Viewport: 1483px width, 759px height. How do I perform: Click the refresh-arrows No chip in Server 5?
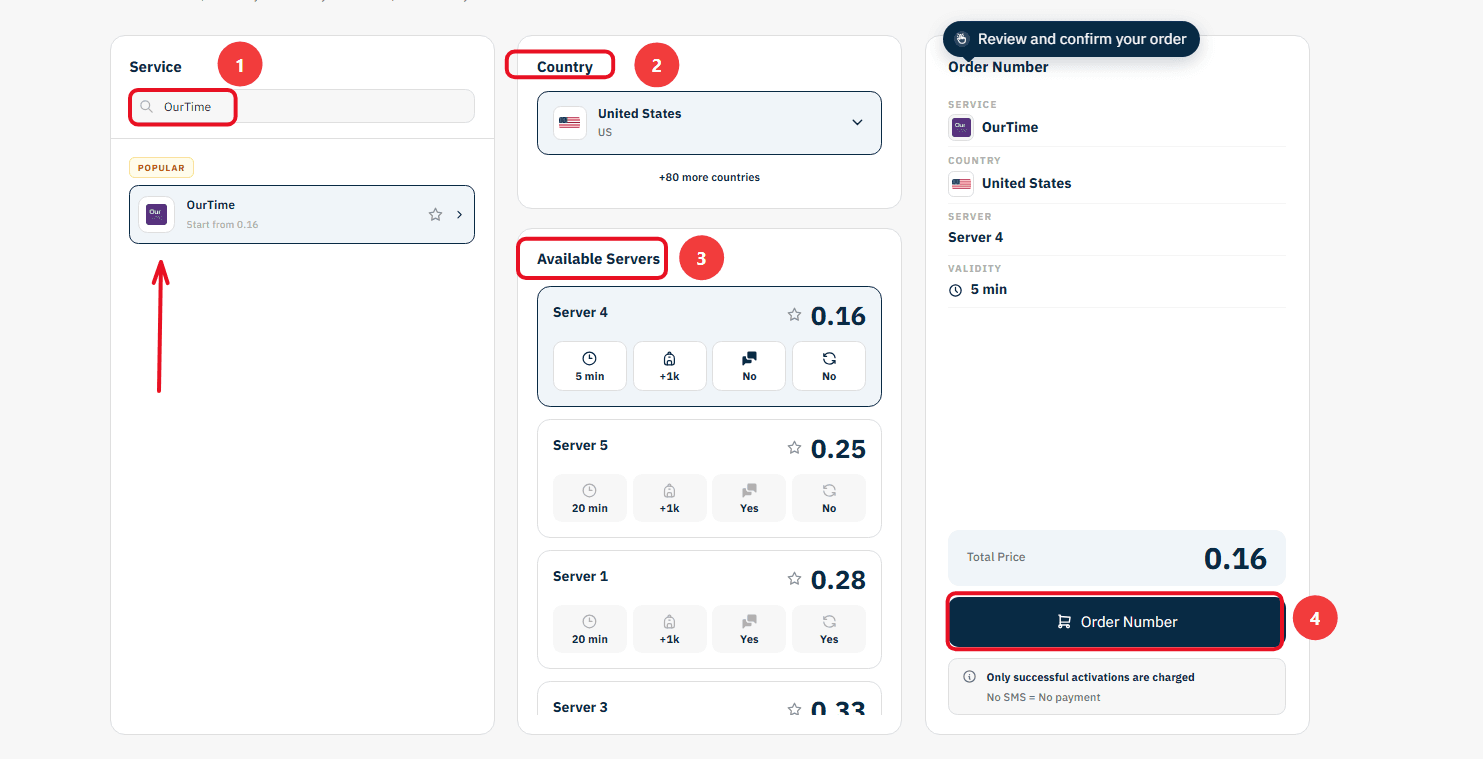click(x=829, y=498)
